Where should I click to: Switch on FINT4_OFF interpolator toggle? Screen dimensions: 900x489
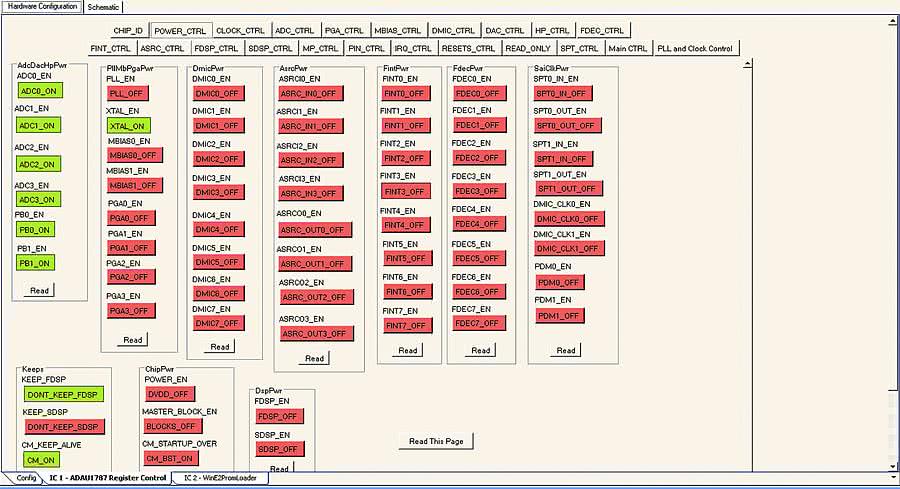click(404, 225)
